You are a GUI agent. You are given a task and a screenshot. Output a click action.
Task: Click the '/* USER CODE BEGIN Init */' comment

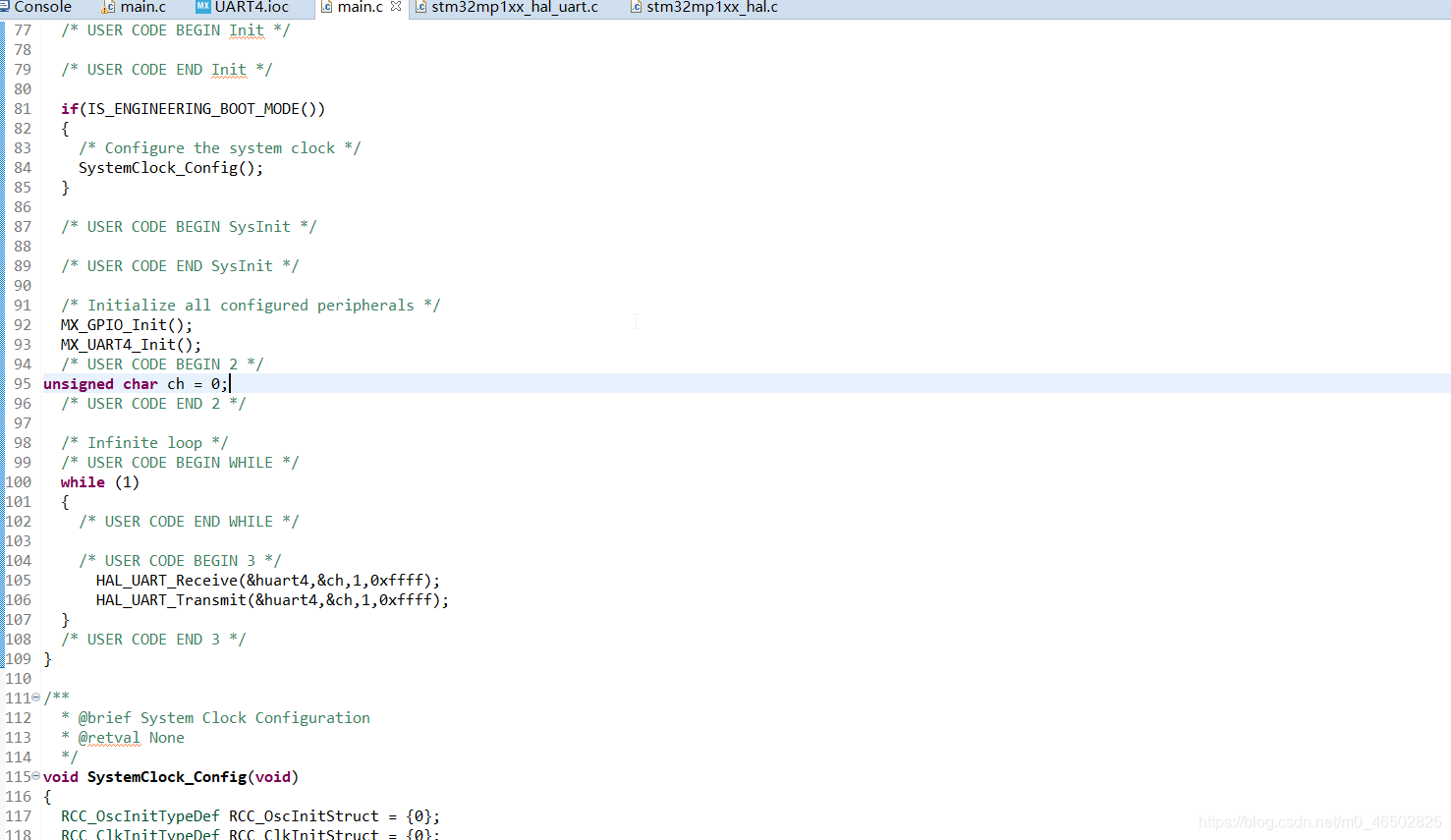click(176, 30)
